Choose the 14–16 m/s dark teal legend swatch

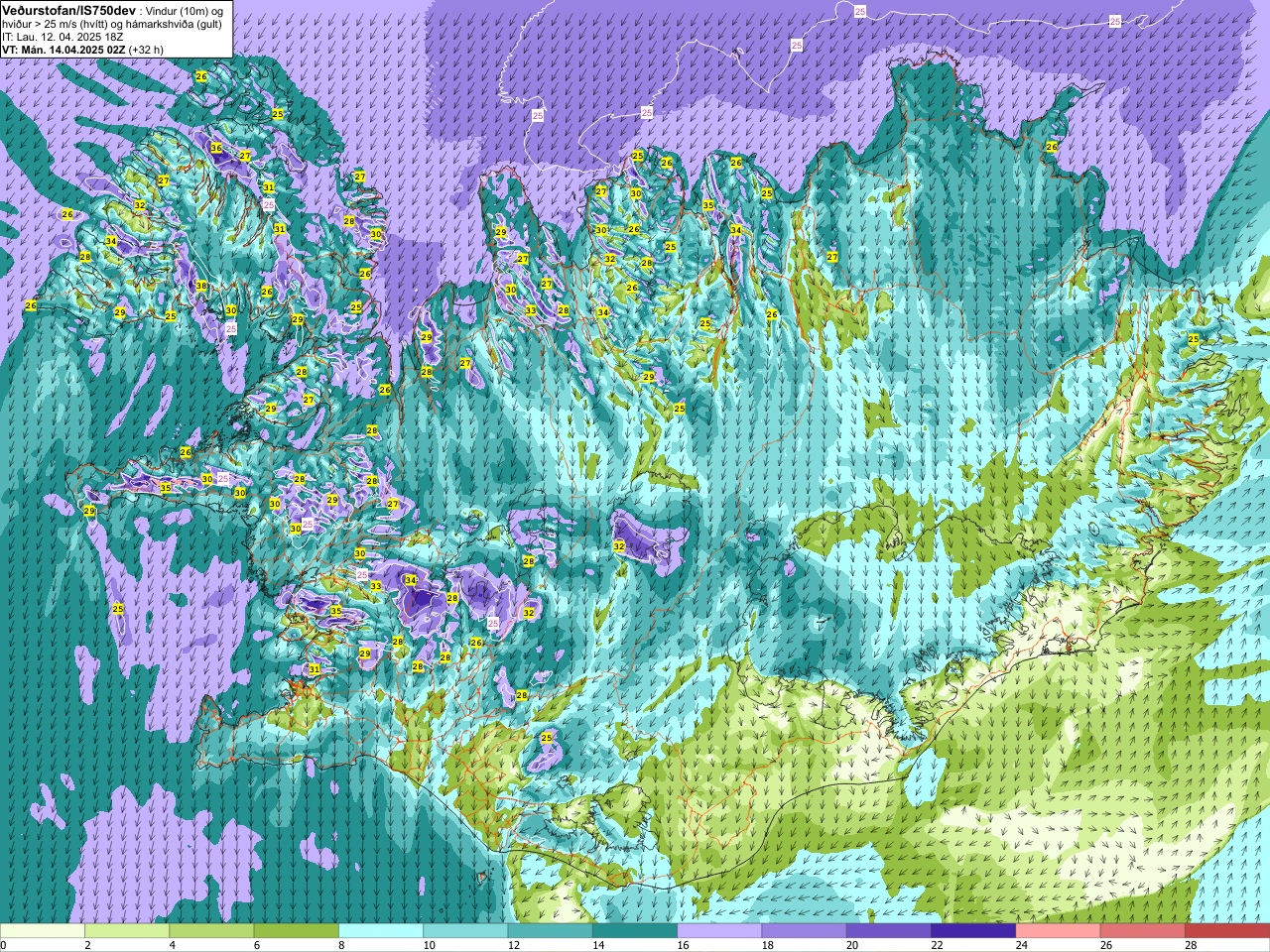click(635, 931)
